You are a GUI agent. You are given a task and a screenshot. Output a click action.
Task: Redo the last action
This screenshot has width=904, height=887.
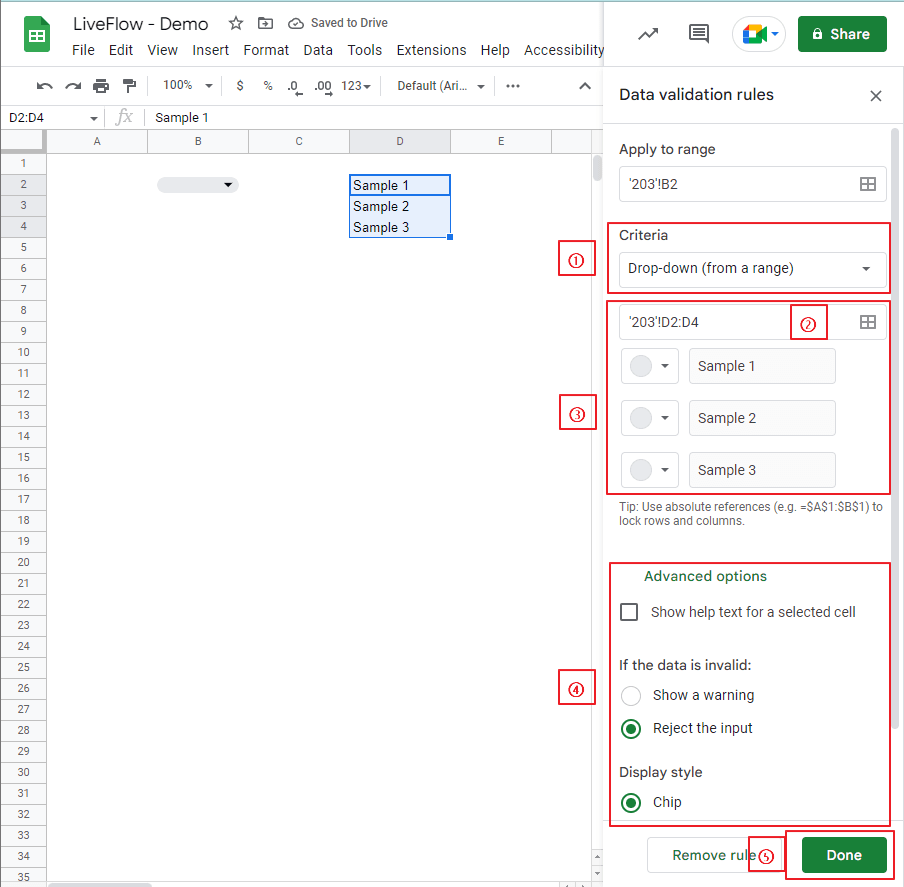[x=73, y=86]
